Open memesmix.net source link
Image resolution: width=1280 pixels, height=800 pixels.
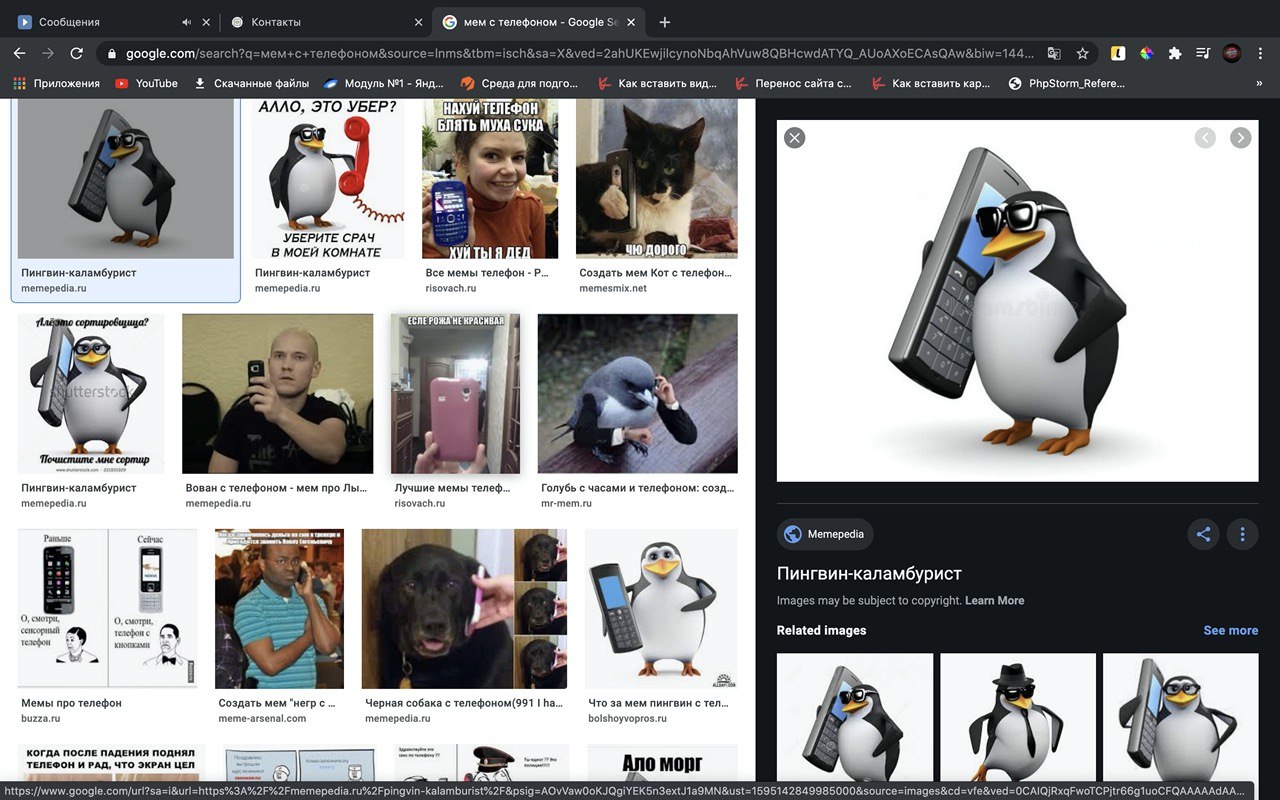pos(613,288)
